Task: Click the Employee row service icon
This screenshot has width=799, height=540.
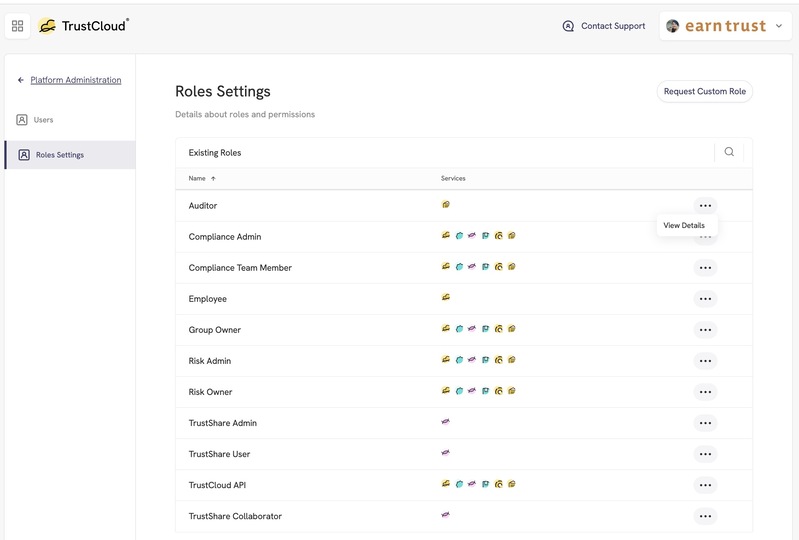Action: coord(446,297)
